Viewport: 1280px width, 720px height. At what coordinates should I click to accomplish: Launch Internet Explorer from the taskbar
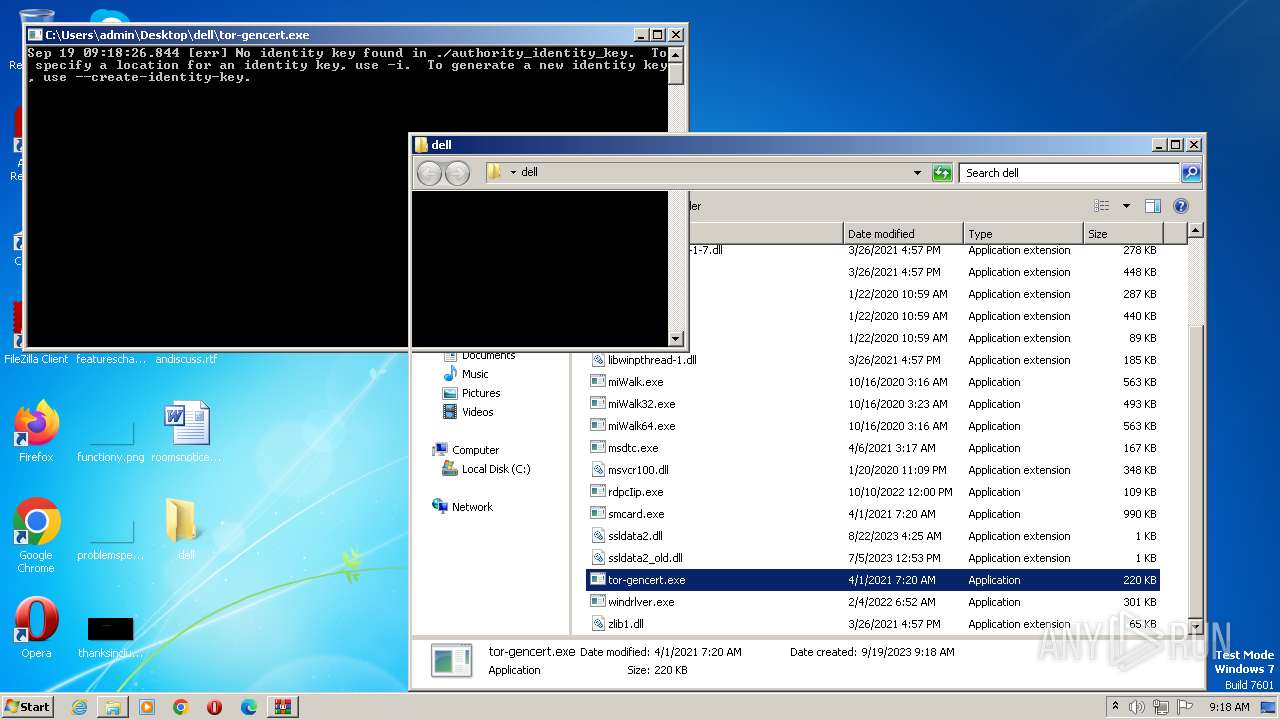pos(79,707)
